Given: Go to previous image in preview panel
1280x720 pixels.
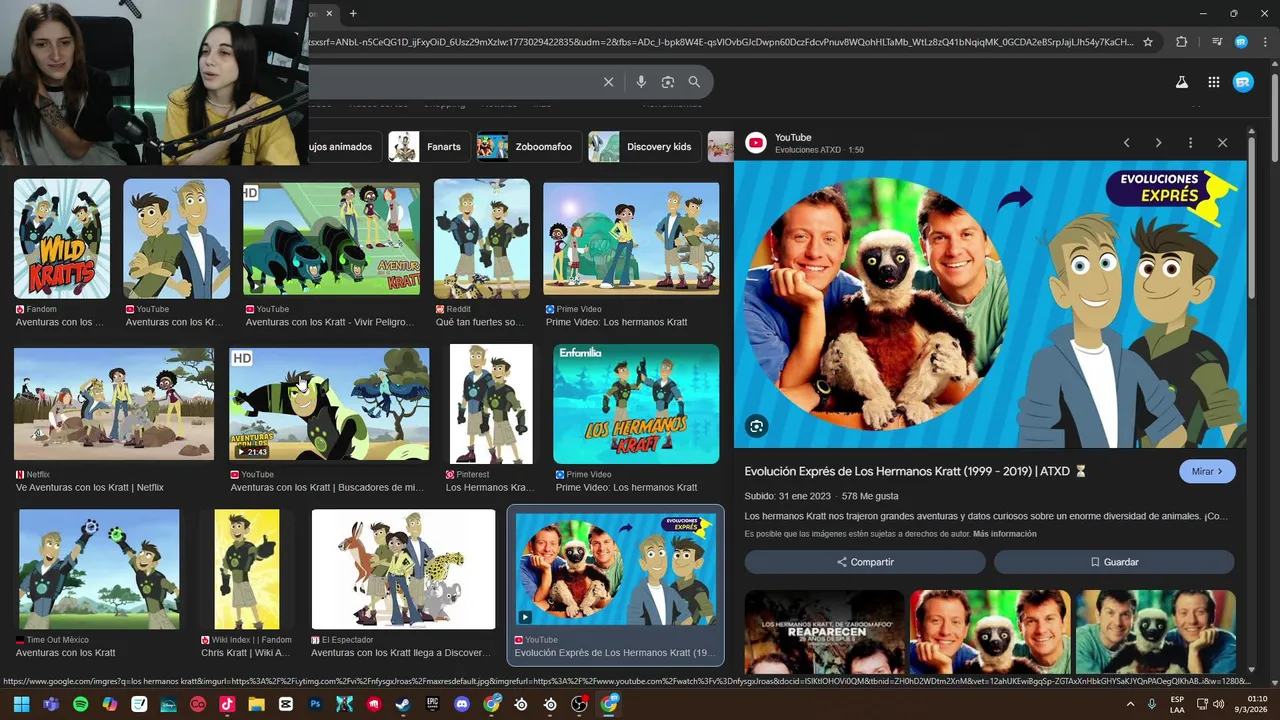Looking at the screenshot, I should pyautogui.click(x=1126, y=143).
